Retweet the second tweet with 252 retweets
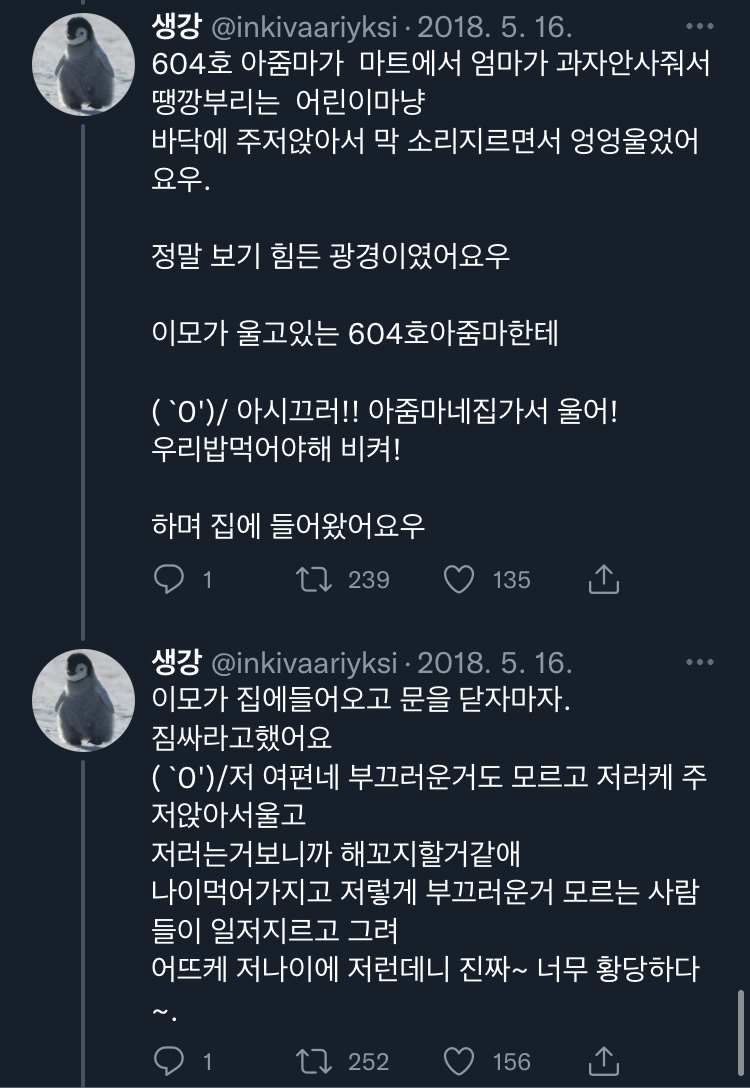750x1088 pixels. [316, 1060]
